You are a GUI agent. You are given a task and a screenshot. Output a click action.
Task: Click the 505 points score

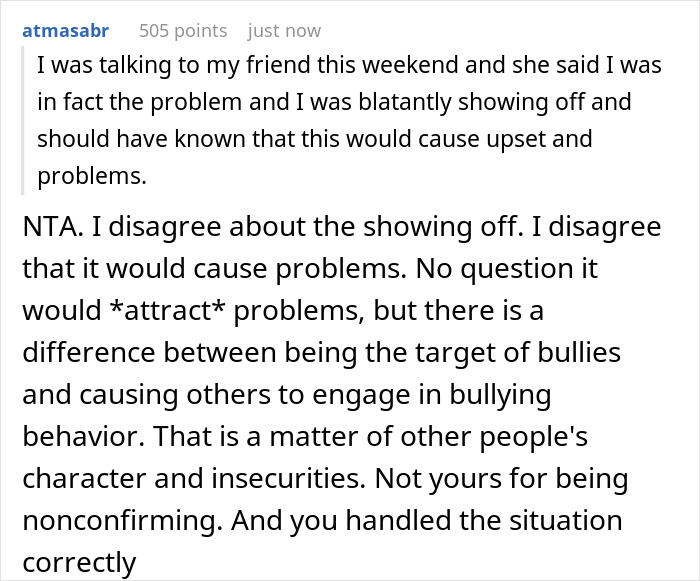183,31
